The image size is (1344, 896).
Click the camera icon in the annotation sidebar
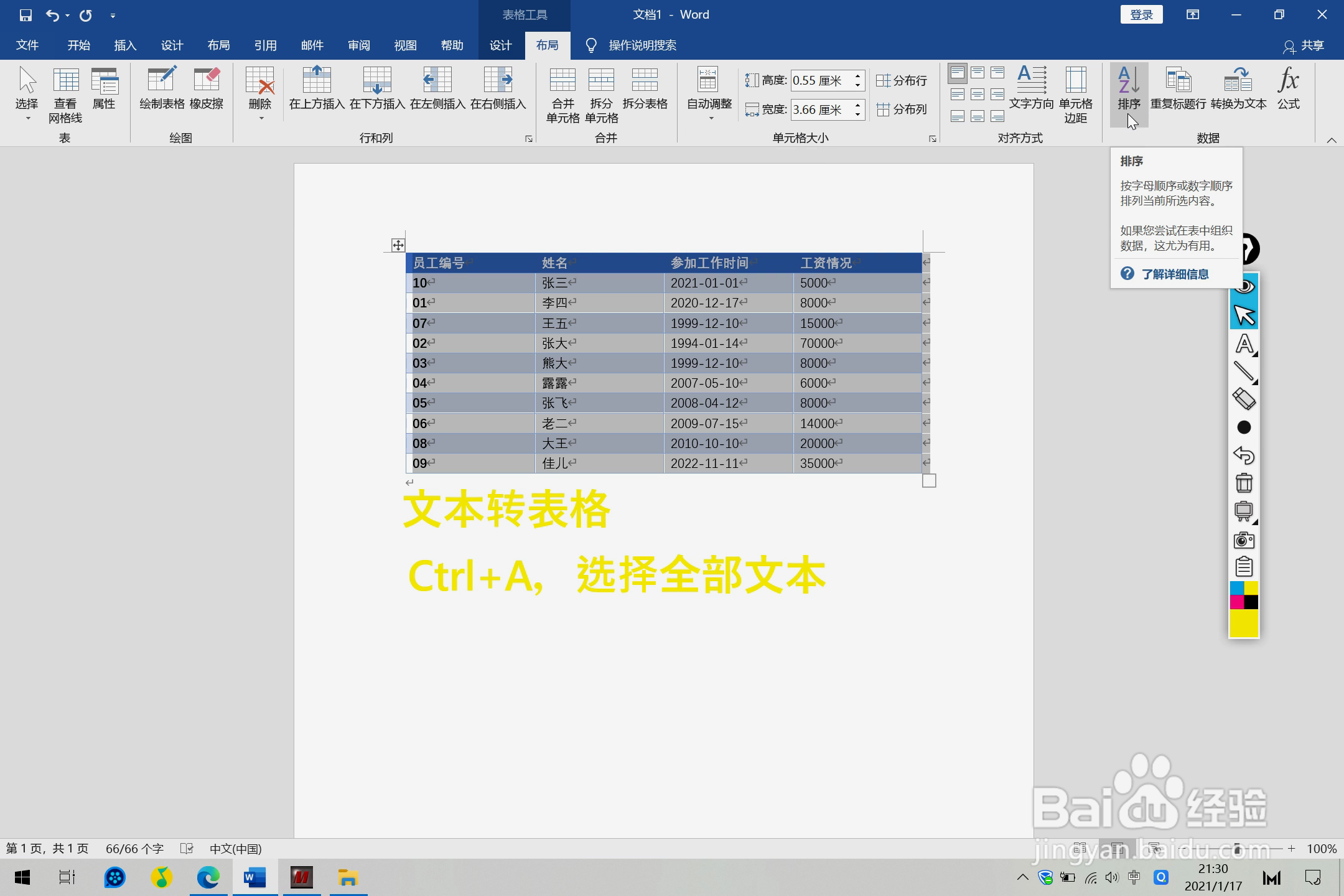(x=1244, y=540)
